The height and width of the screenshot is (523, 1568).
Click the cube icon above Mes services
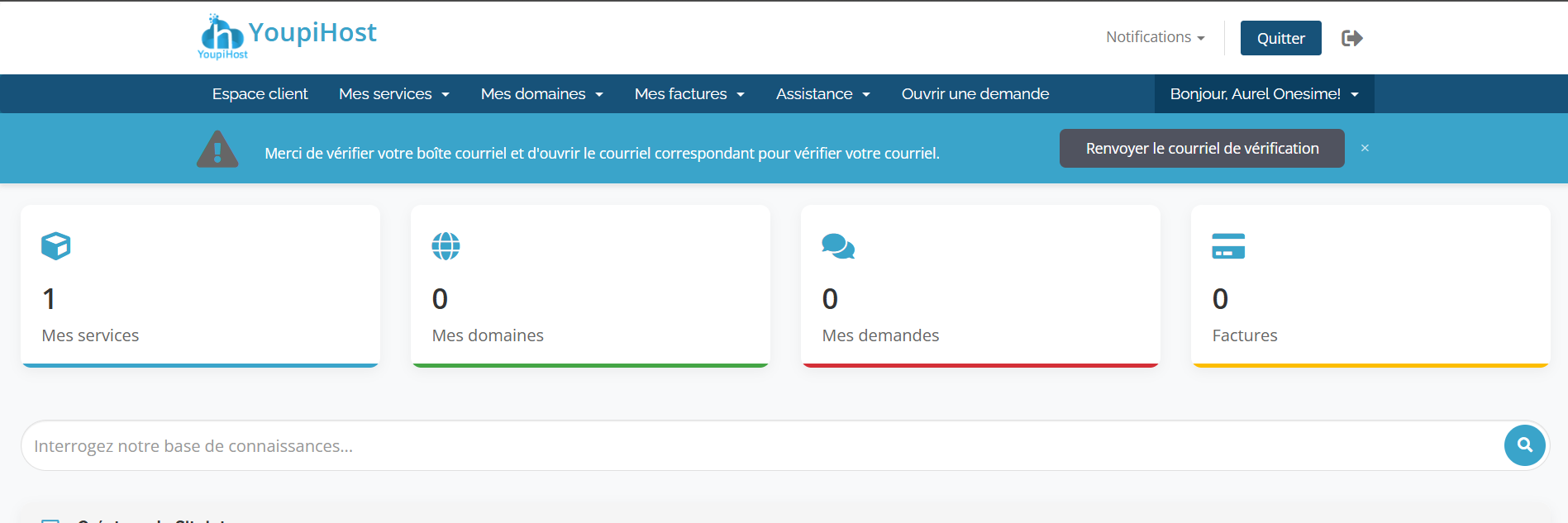(x=56, y=246)
